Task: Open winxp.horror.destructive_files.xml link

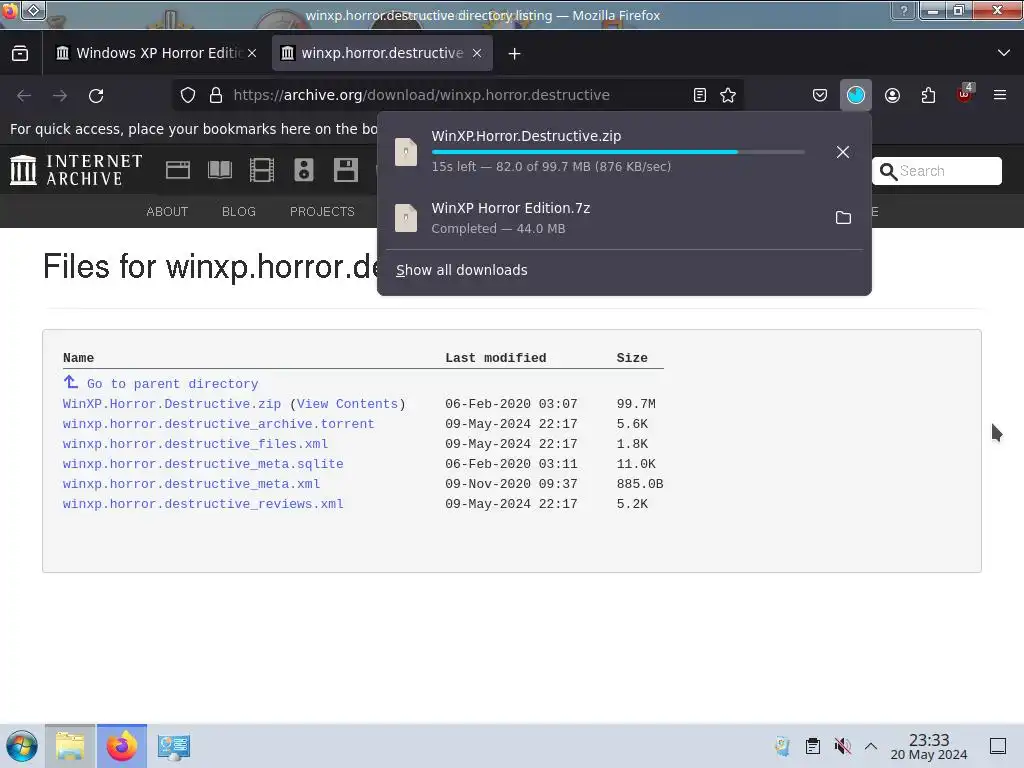Action: (x=195, y=444)
